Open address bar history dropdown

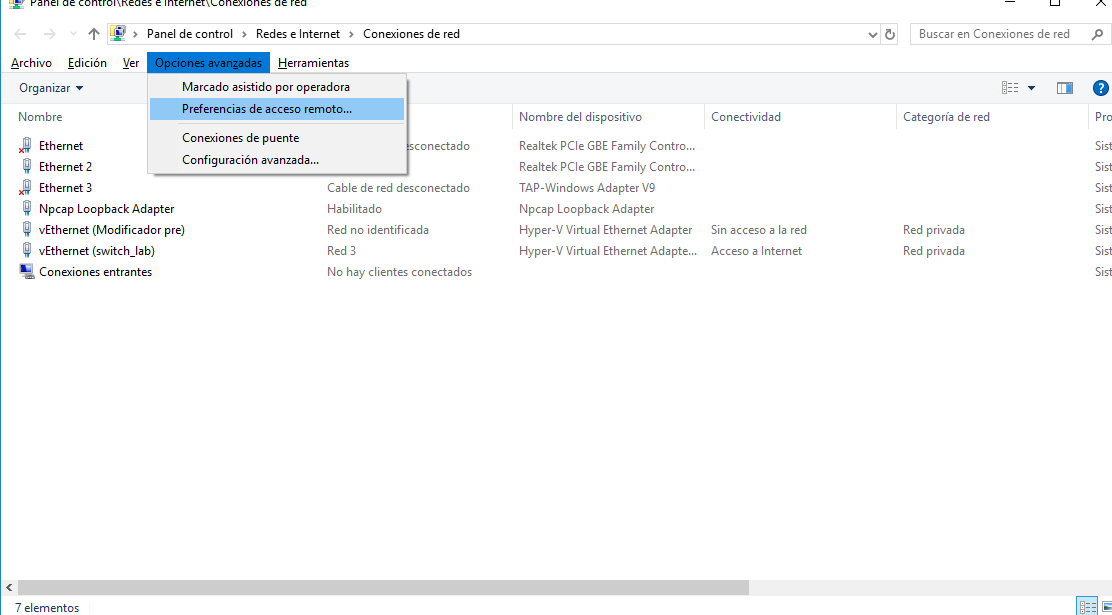(x=873, y=34)
